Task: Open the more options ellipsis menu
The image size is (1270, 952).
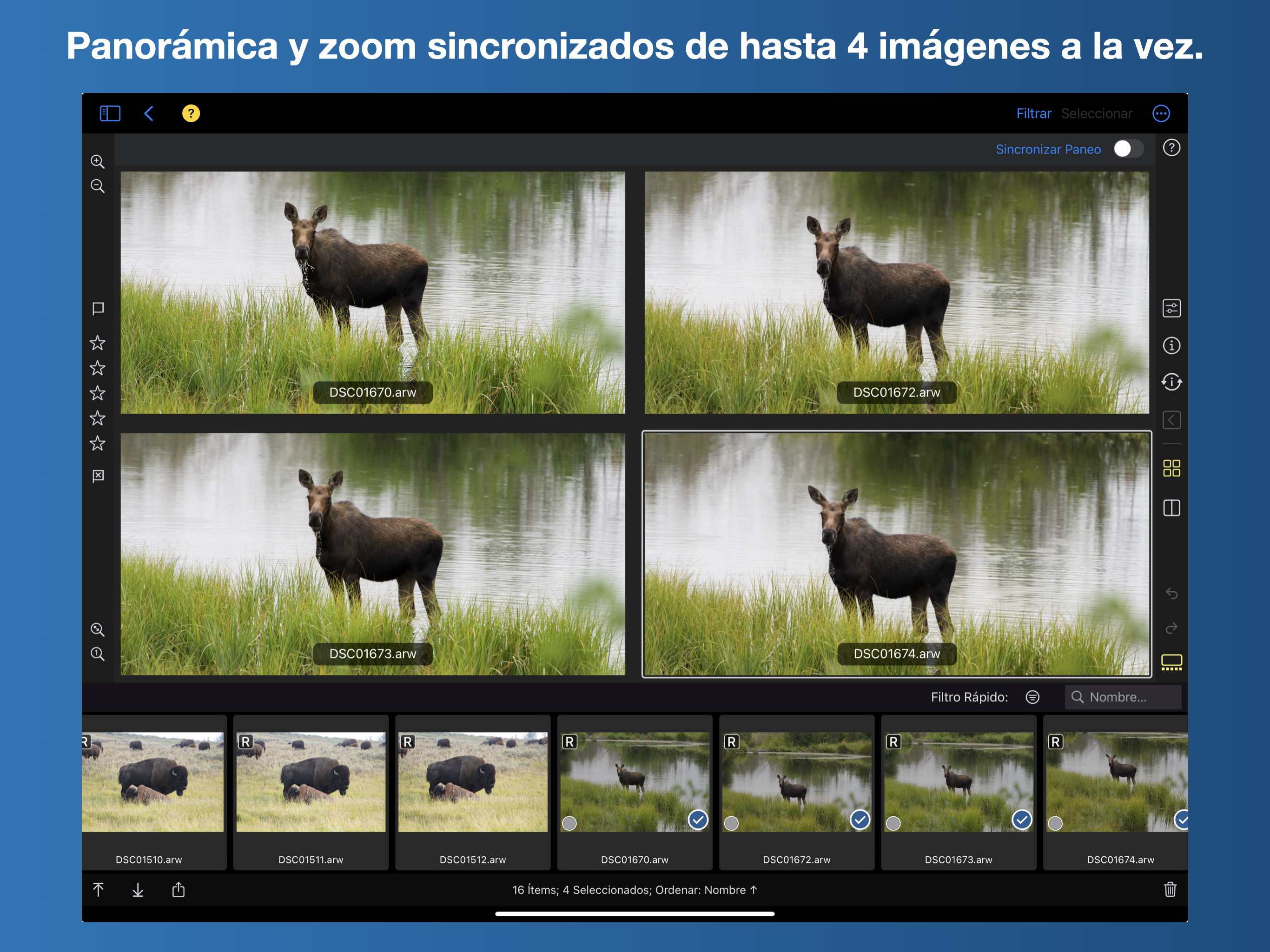Action: [x=1161, y=113]
